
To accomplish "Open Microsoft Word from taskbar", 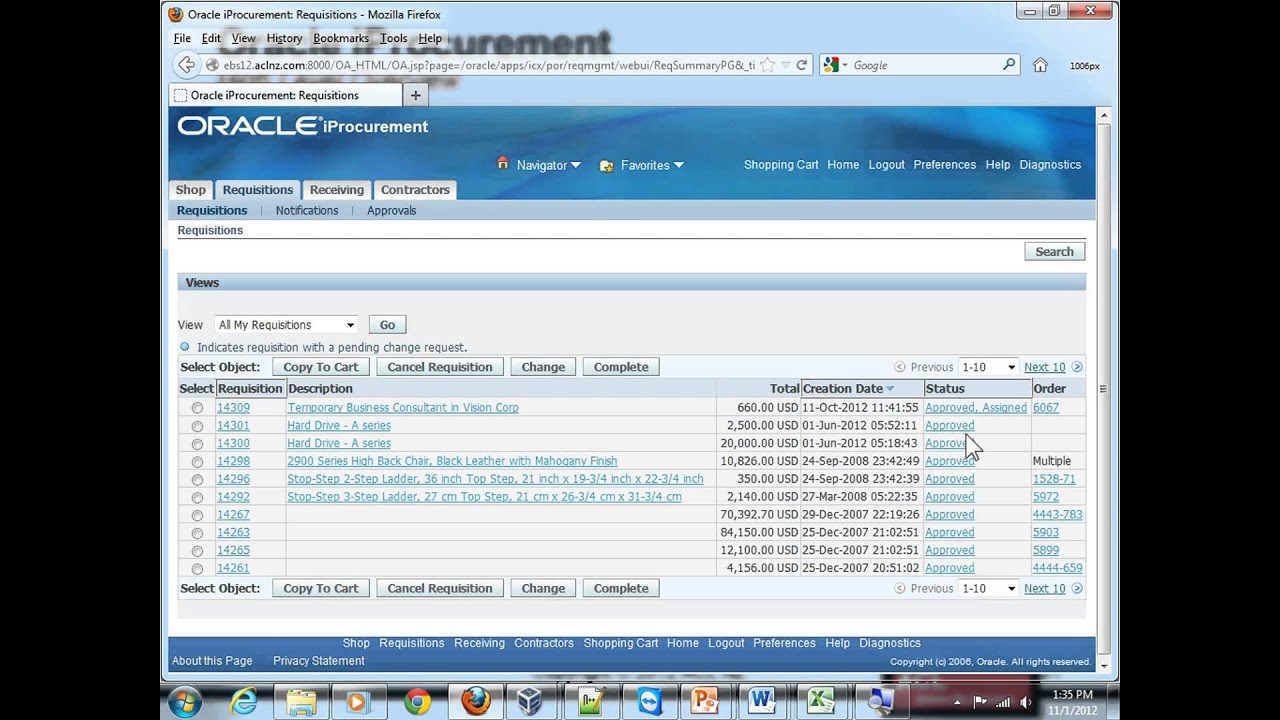I will coord(762,701).
